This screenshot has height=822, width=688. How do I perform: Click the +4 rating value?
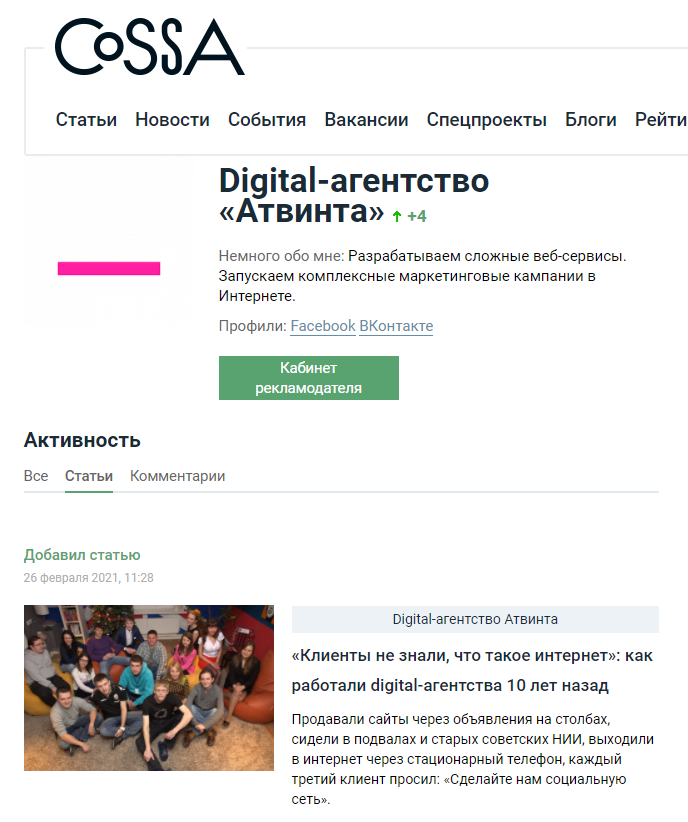pyautogui.click(x=417, y=216)
